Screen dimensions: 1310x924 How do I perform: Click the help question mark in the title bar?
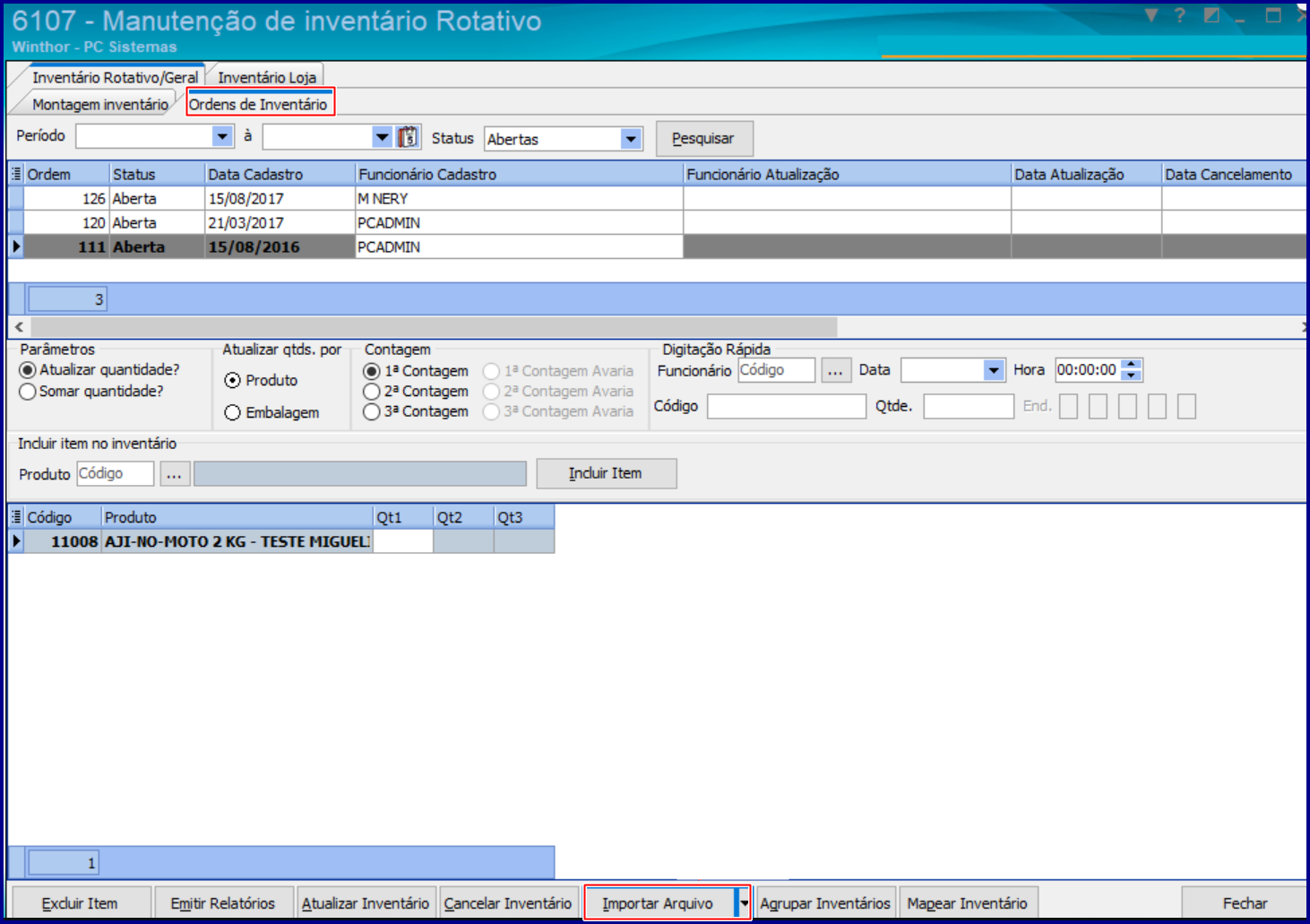coord(1180,15)
